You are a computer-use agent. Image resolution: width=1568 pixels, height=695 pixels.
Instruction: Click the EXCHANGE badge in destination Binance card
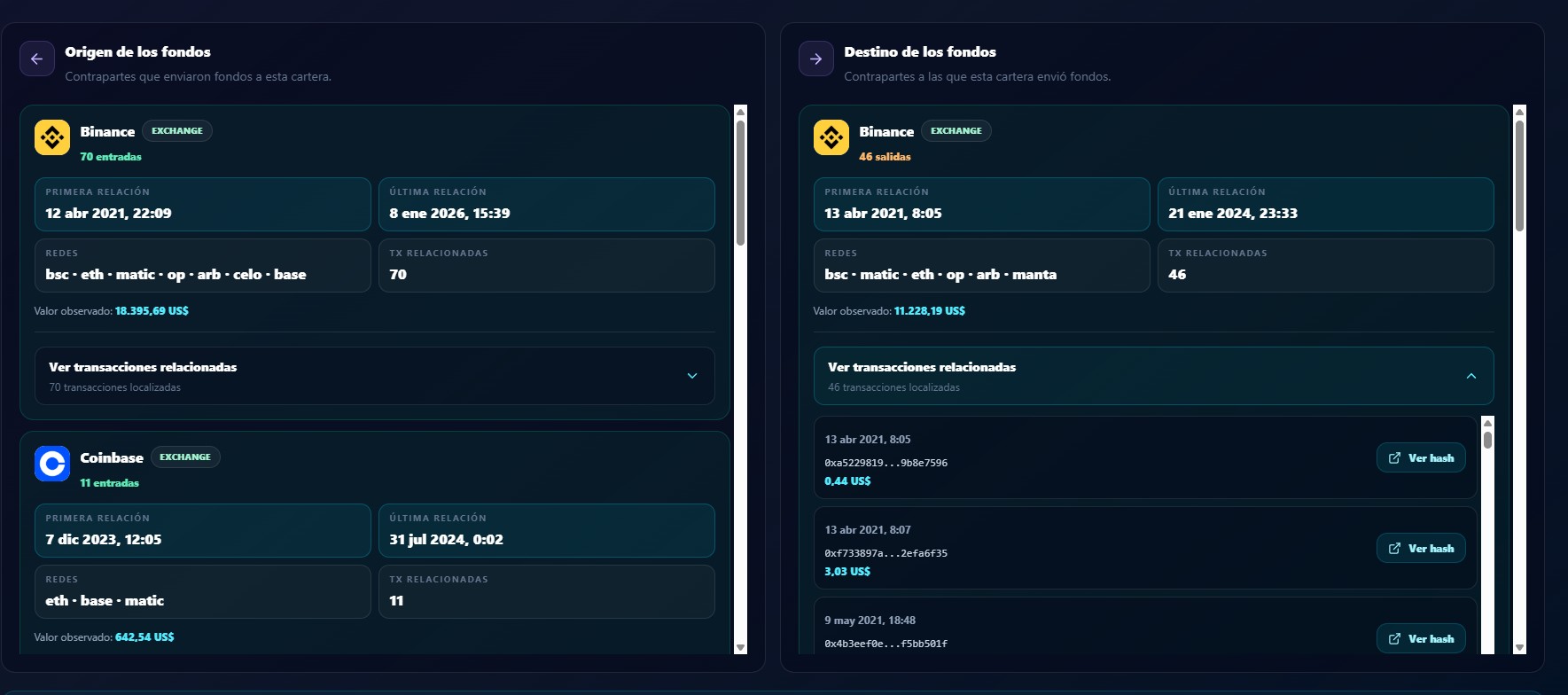(x=956, y=131)
